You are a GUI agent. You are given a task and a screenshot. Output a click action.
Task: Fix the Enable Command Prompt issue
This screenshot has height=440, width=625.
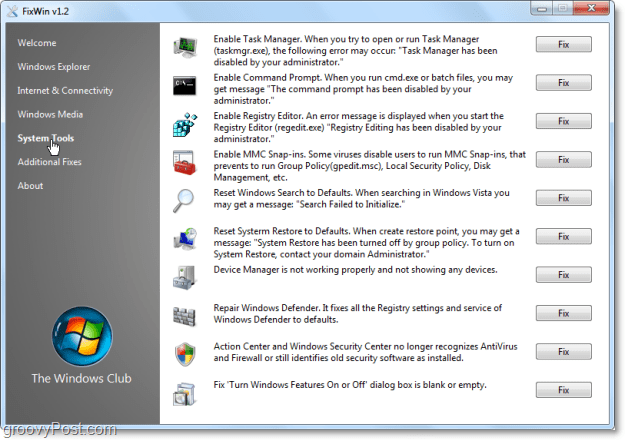564,82
